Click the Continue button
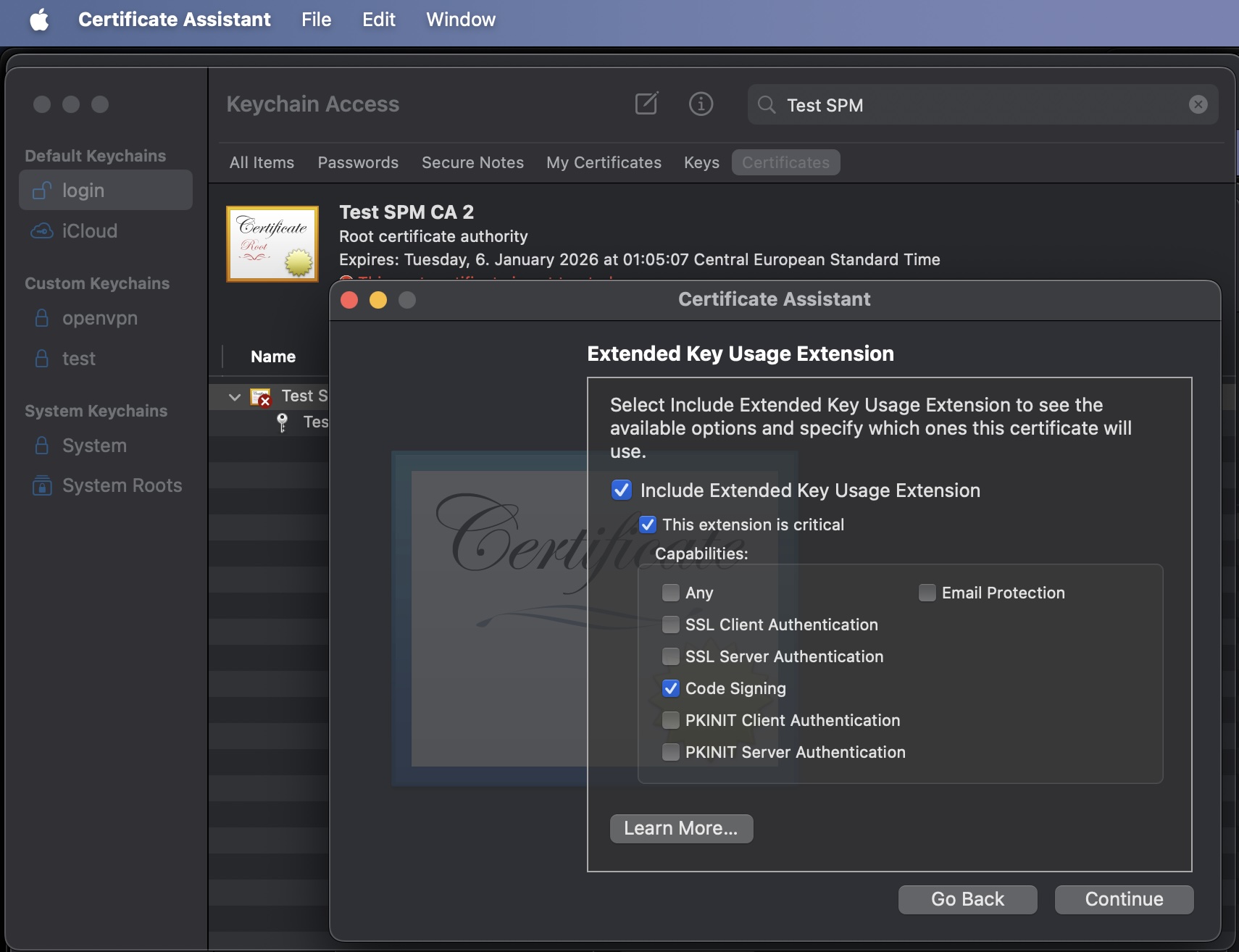 pyautogui.click(x=1124, y=899)
